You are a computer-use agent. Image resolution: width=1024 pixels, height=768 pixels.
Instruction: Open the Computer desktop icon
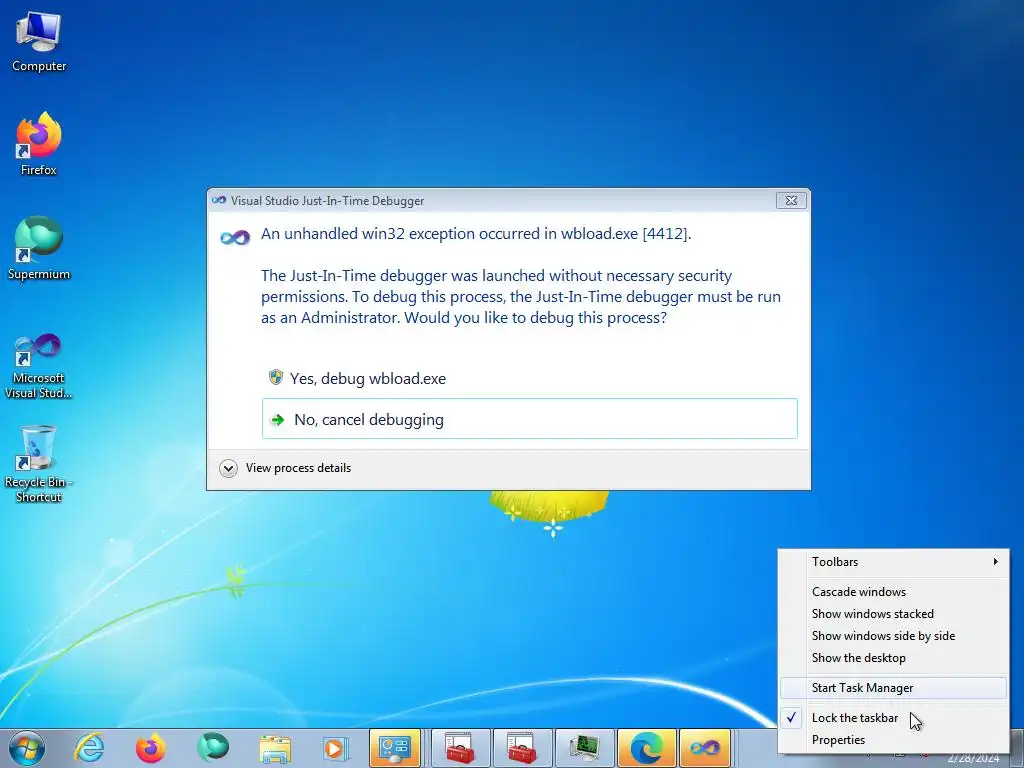[39, 42]
